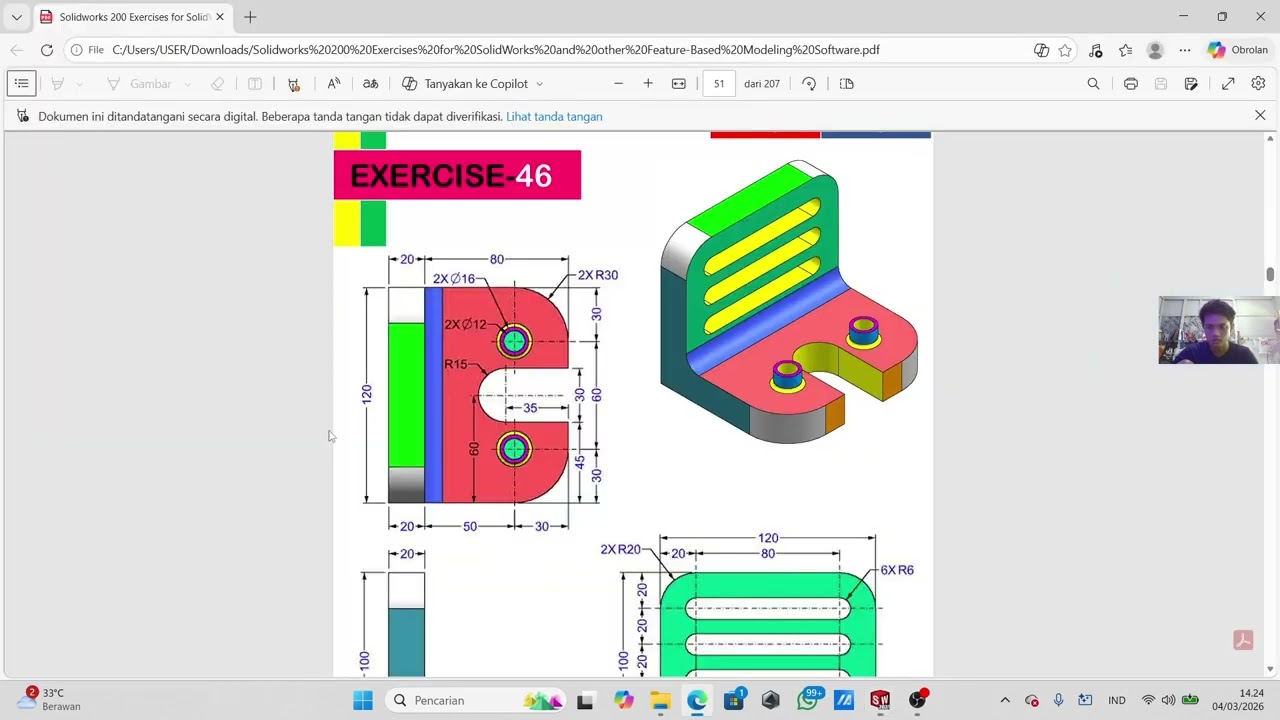The height and width of the screenshot is (720, 1280).
Task: Click the Adobe PDF floating button
Action: point(1243,641)
